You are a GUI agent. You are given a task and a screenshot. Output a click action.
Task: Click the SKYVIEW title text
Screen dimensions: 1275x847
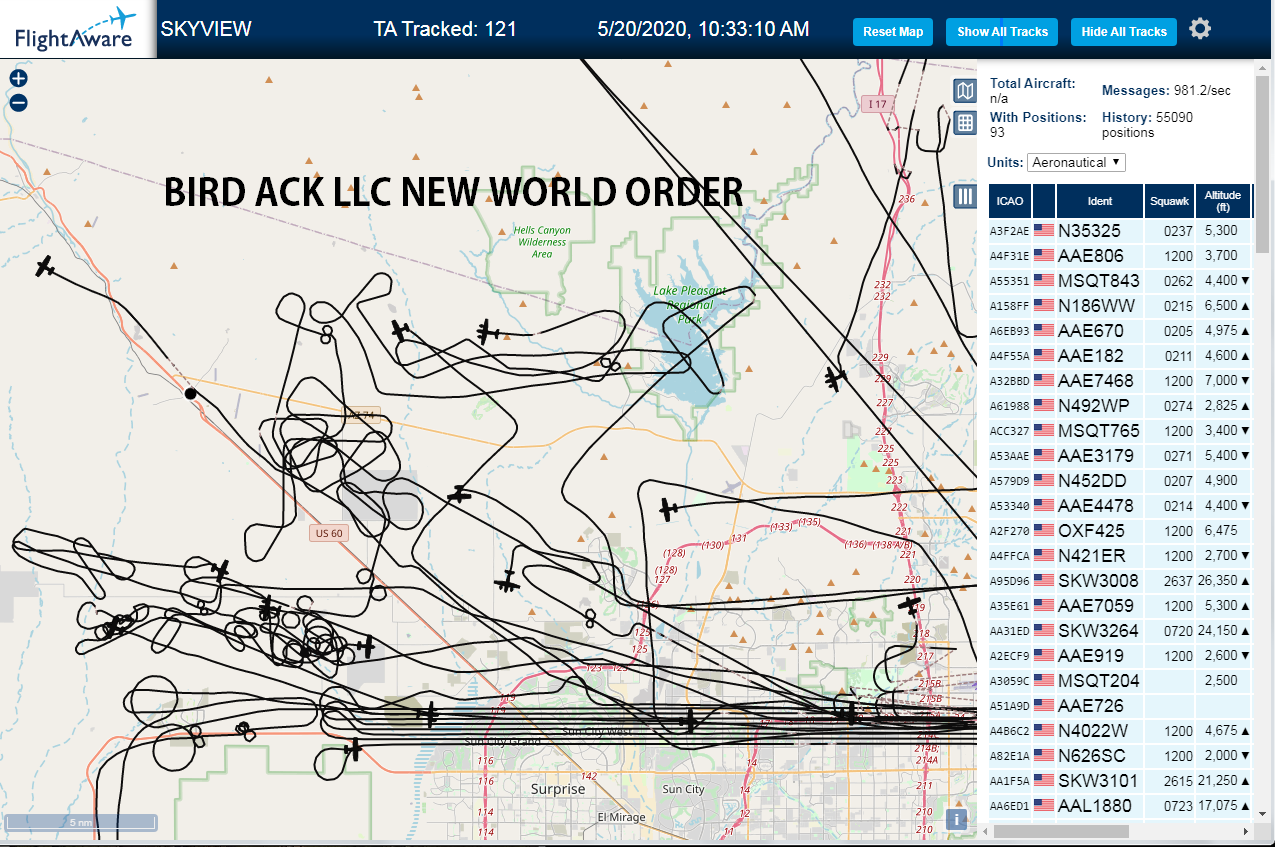coord(206,29)
